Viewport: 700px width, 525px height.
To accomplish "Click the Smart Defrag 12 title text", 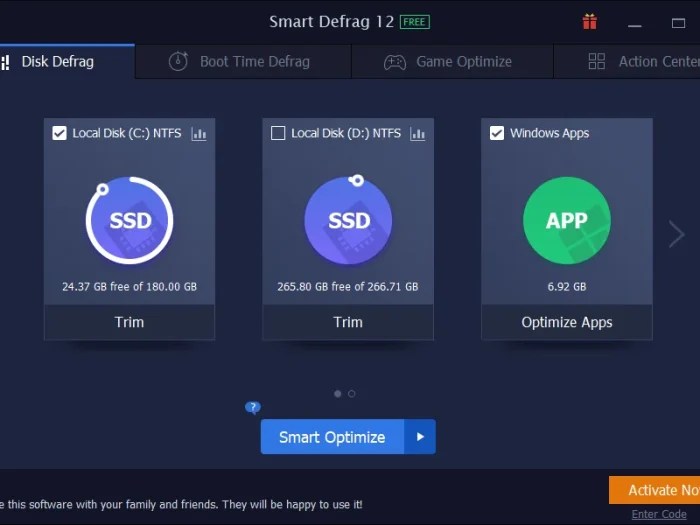I will click(332, 21).
